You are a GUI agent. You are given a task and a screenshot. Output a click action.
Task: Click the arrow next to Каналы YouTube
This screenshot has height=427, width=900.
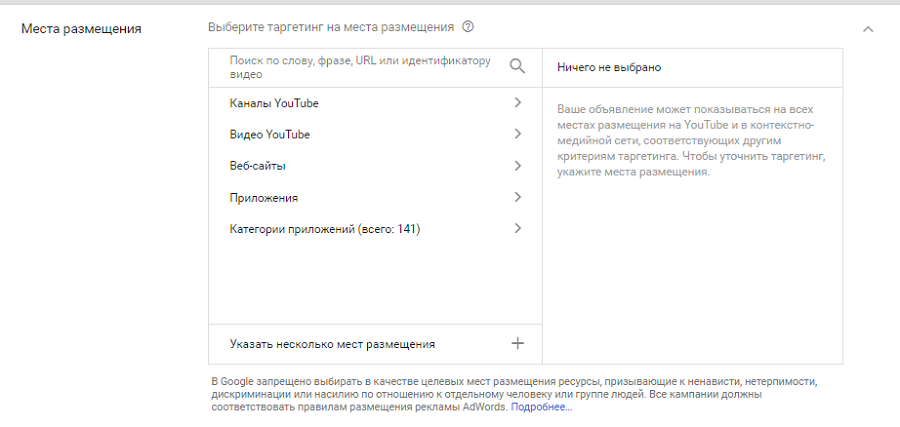pyautogui.click(x=517, y=102)
